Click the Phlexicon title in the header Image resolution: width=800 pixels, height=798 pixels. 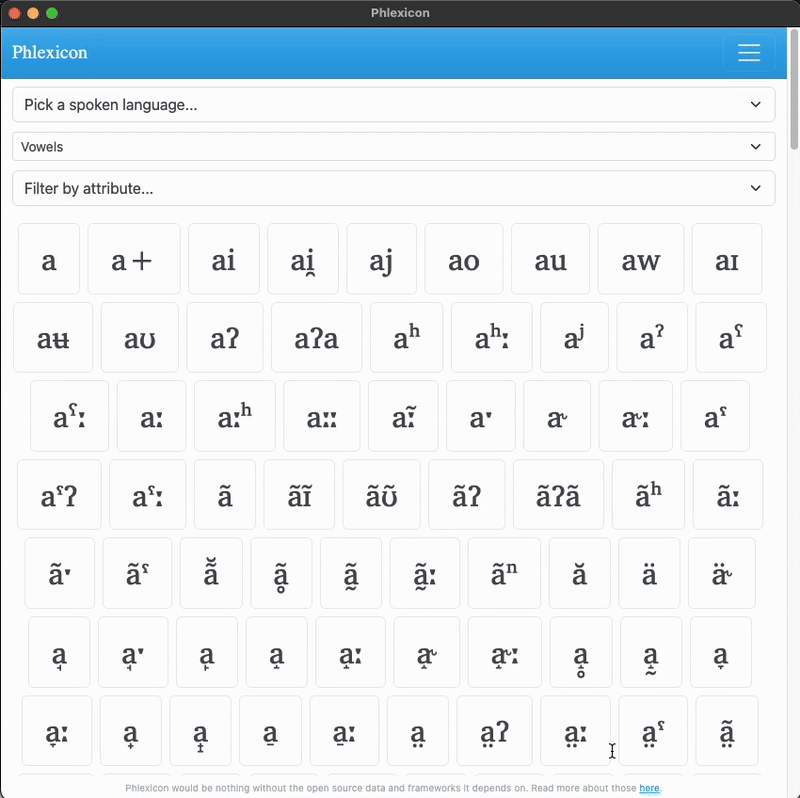(x=49, y=52)
